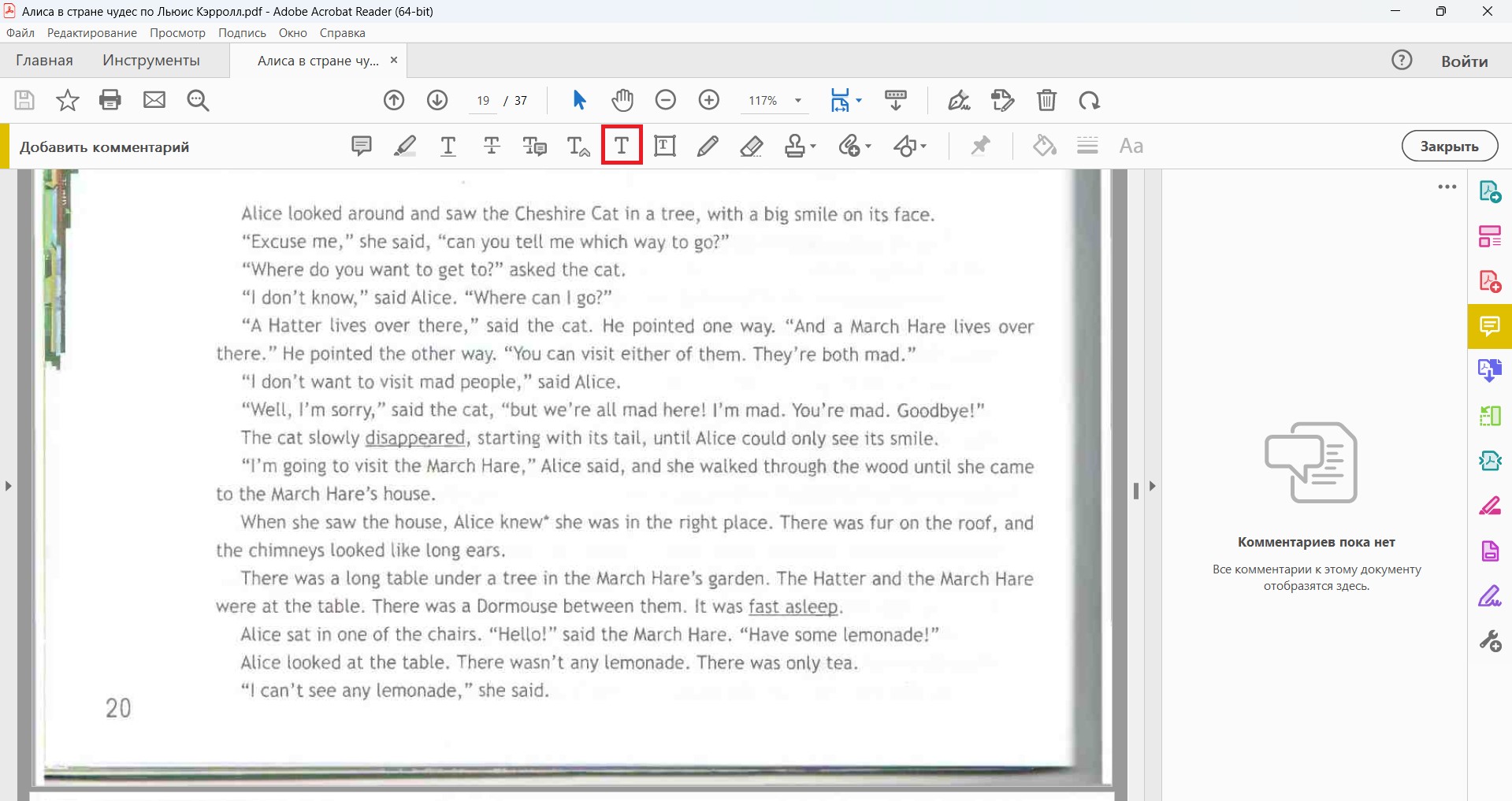Select the eraser tool

coord(752,146)
